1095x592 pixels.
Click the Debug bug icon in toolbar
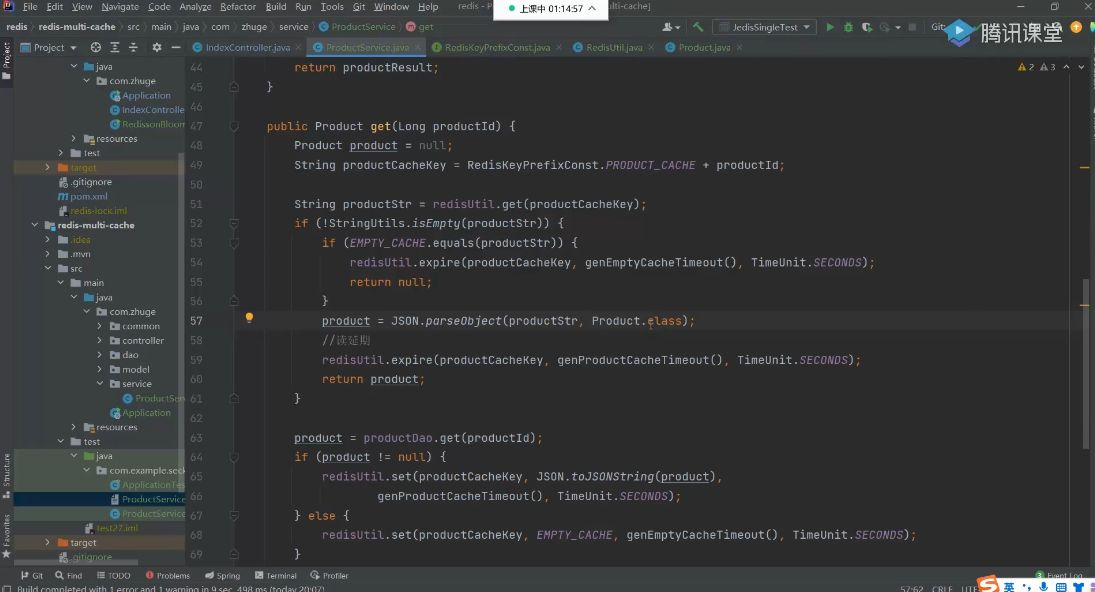848,27
